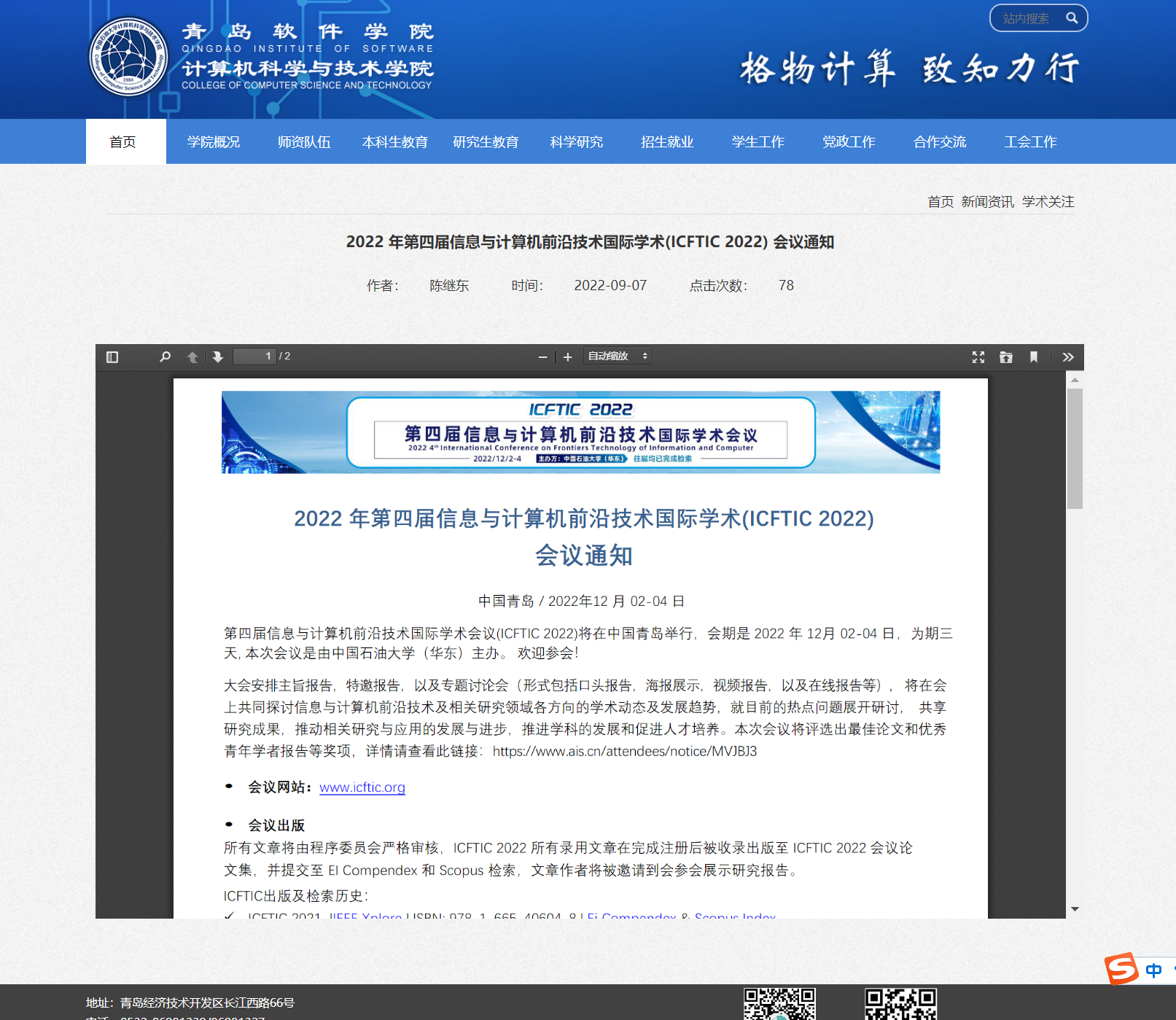1176x1020 pixels.
Task: Zoom out the PDF document
Action: 542,357
